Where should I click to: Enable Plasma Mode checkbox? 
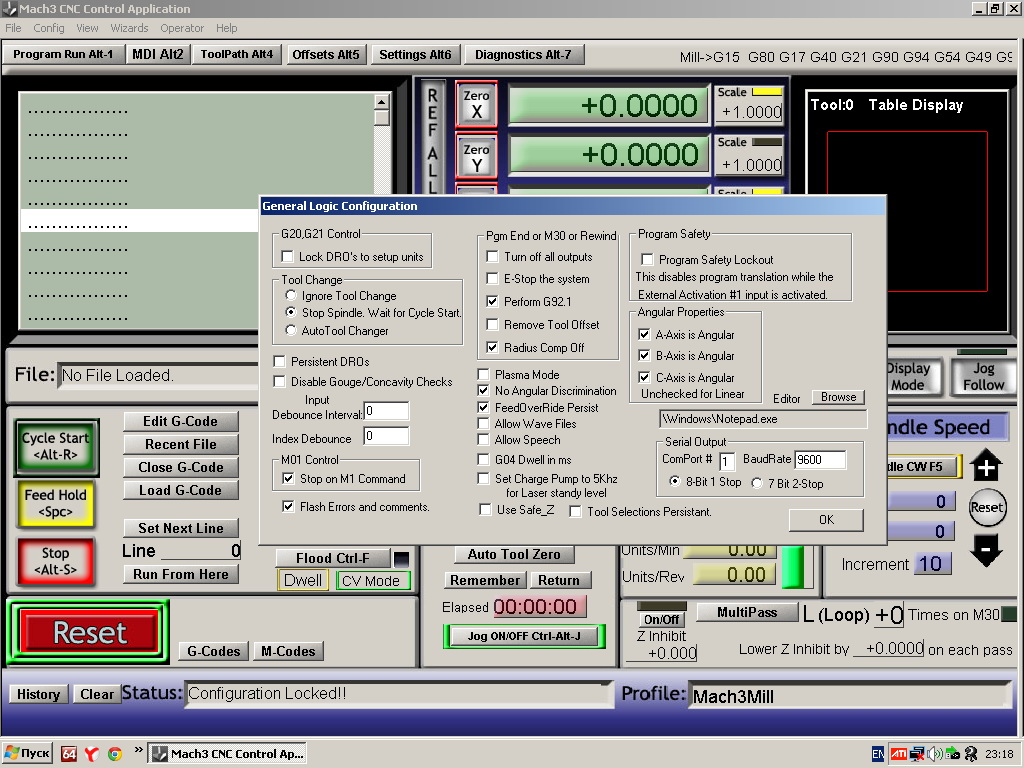[483, 374]
